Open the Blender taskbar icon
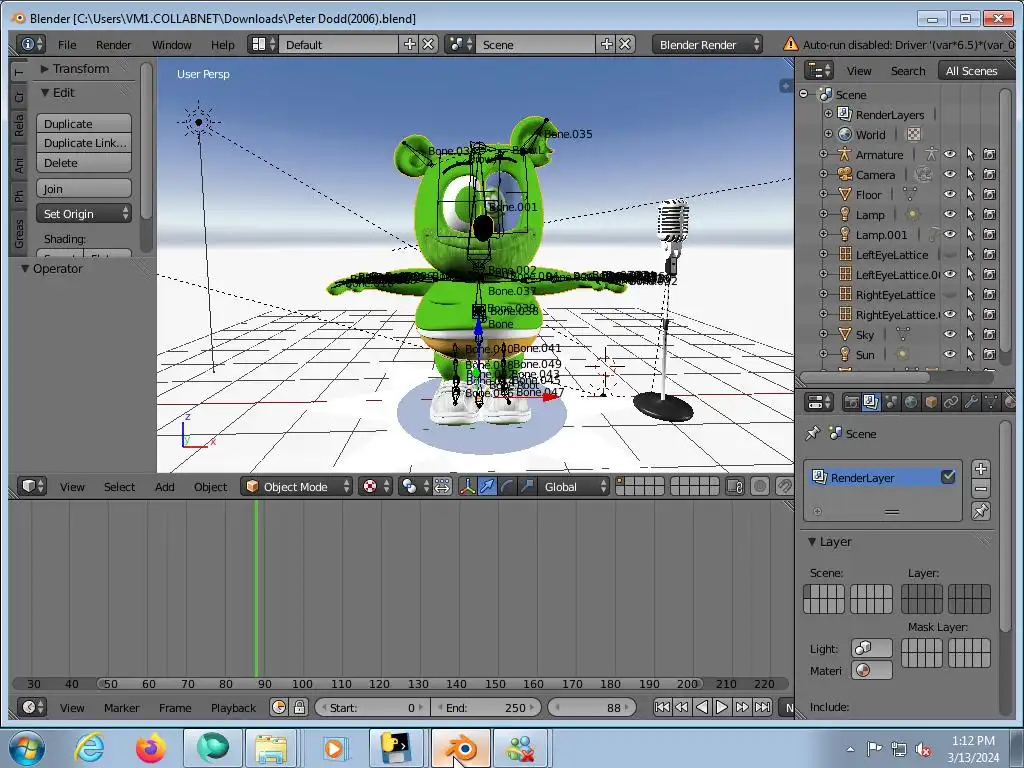Image resolution: width=1024 pixels, height=768 pixels. pyautogui.click(x=461, y=748)
